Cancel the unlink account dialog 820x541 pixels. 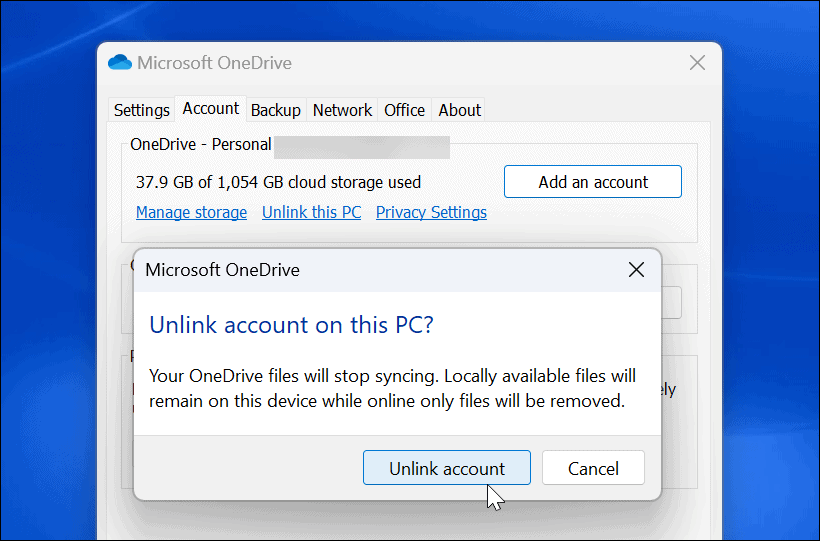coord(593,468)
